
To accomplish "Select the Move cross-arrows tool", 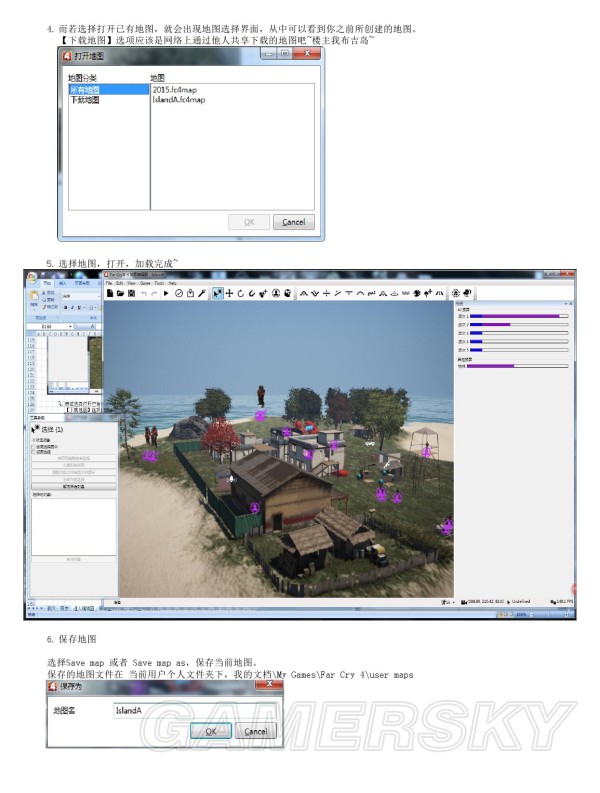I will click(229, 293).
